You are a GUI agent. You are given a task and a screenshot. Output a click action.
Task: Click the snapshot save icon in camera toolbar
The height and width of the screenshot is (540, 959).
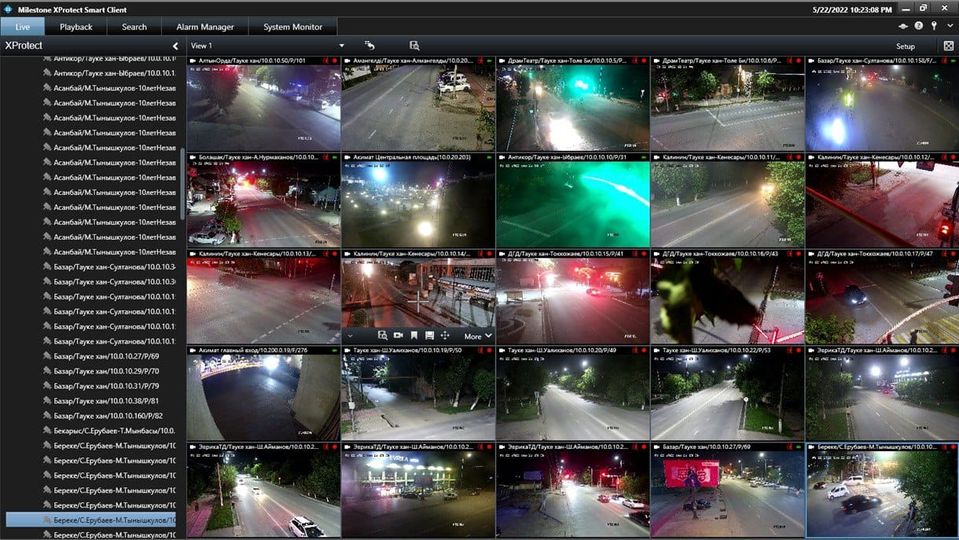pyautogui.click(x=429, y=336)
